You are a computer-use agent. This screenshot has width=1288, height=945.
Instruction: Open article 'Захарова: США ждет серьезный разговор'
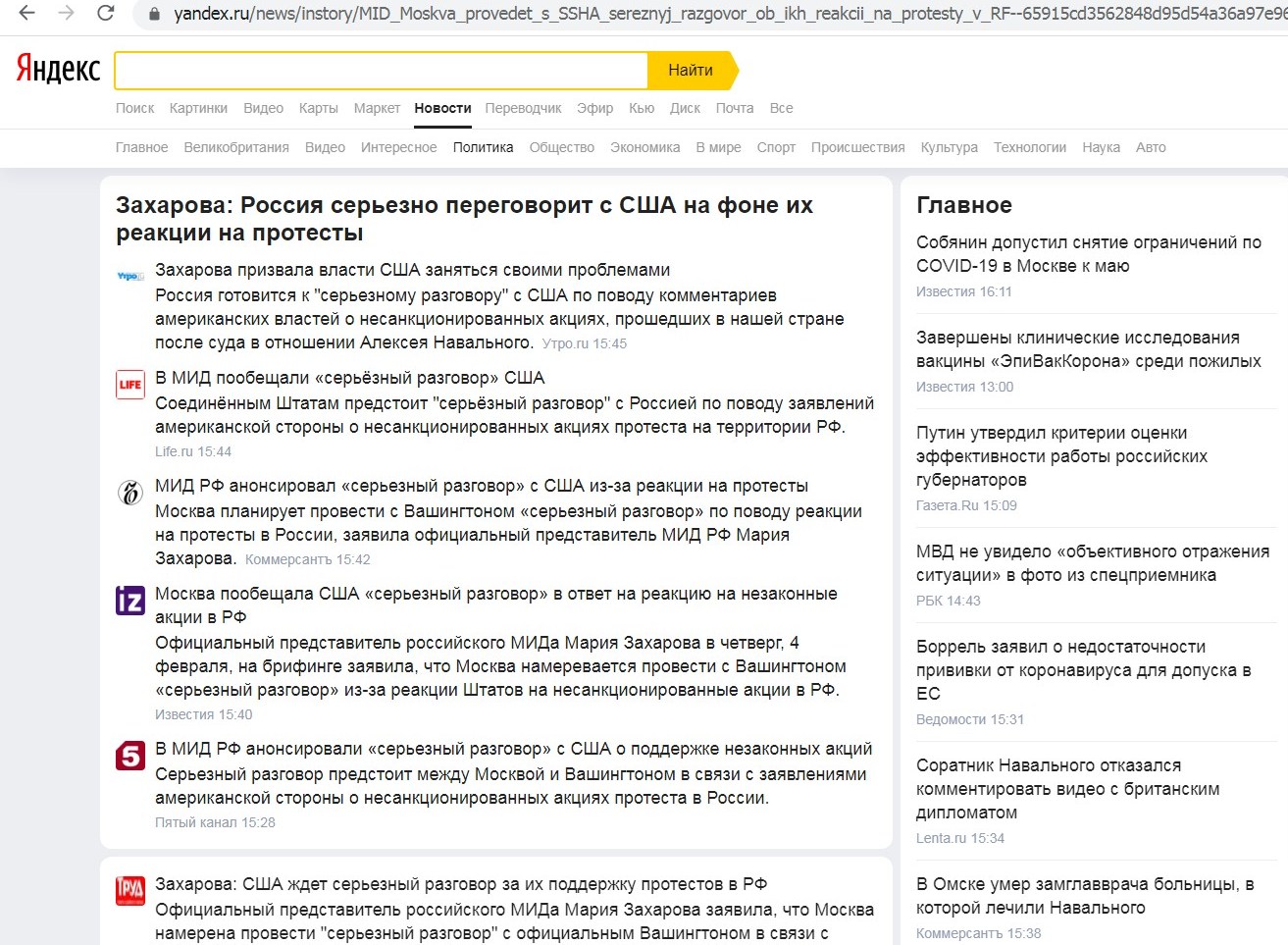pyautogui.click(x=461, y=884)
